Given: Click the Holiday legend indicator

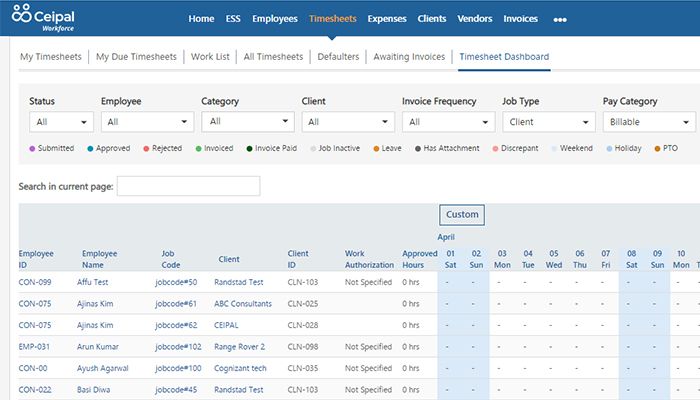Looking at the screenshot, I should click(x=608, y=148).
